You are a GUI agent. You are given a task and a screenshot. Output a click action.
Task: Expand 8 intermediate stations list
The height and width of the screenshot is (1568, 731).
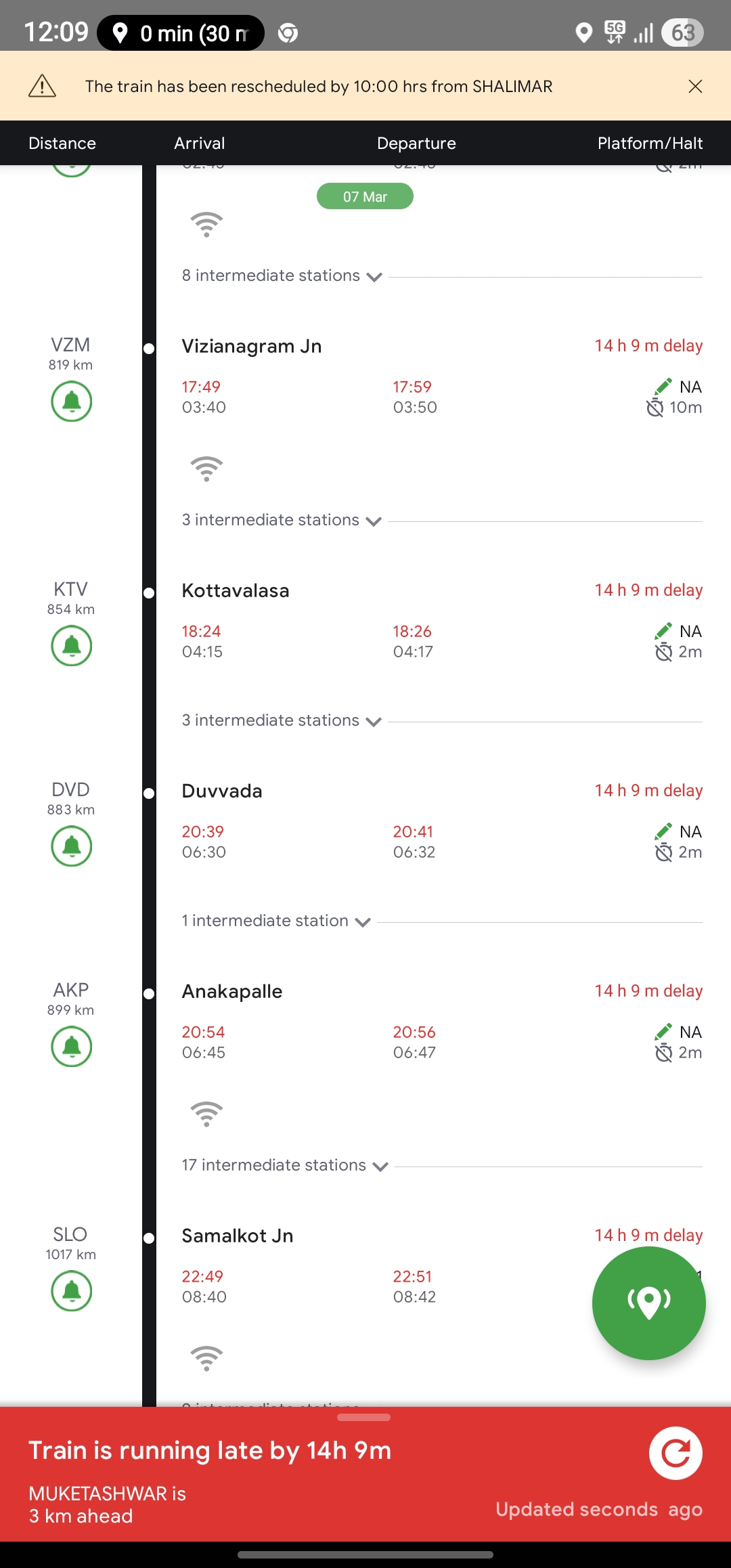click(x=282, y=276)
